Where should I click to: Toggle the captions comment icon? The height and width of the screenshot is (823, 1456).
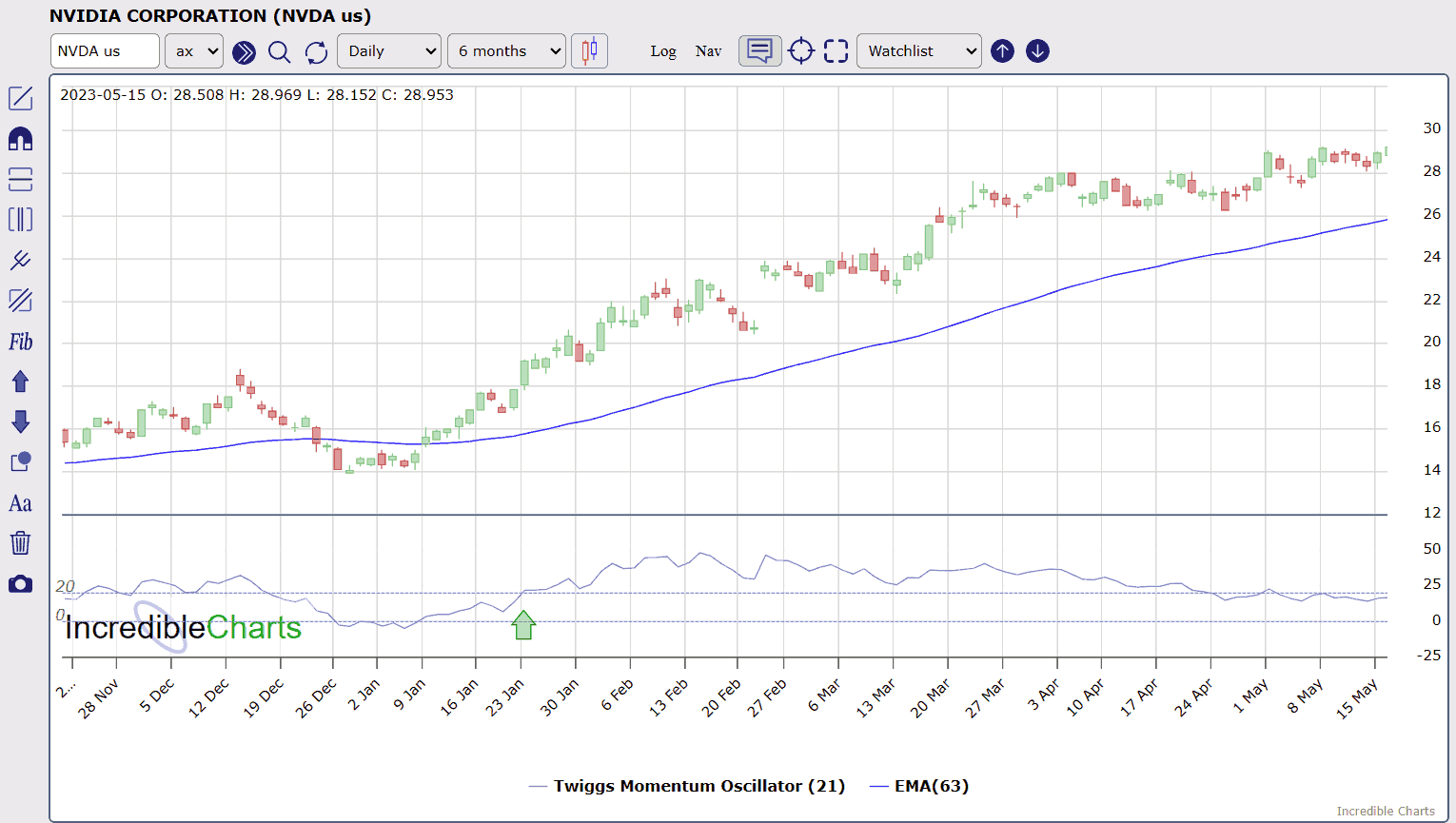[759, 50]
